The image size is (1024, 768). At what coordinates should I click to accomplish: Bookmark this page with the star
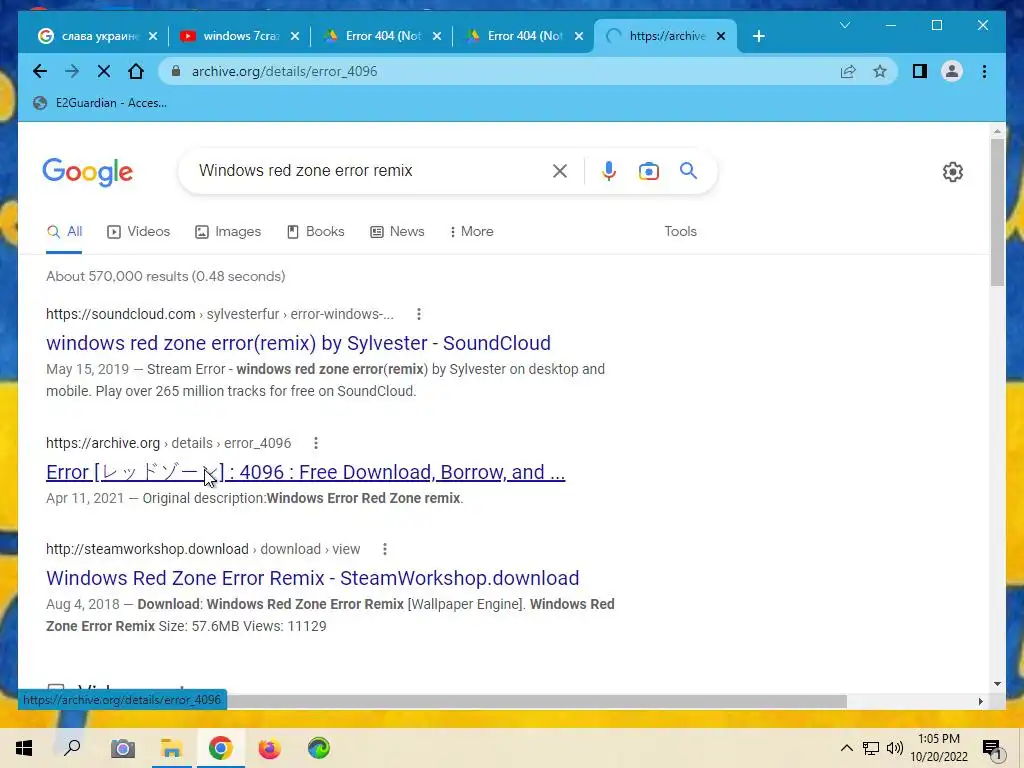(x=880, y=71)
